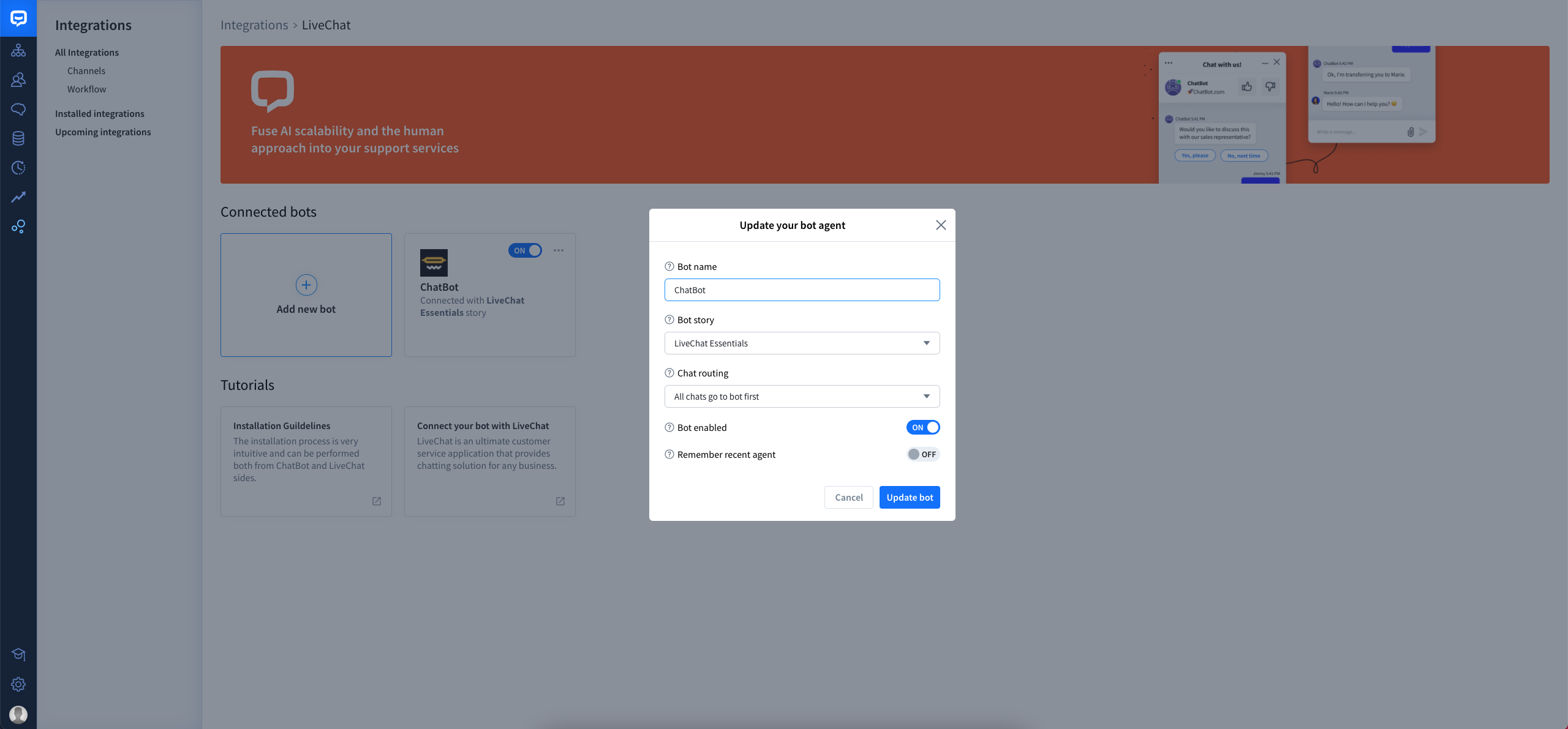Open Installed integrations in the sidebar

[100, 114]
